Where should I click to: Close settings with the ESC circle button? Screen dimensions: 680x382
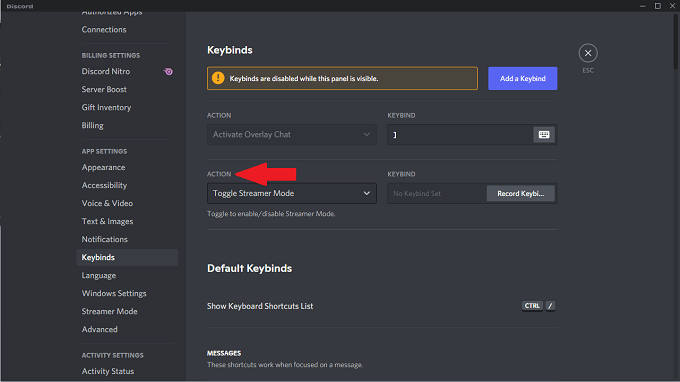coord(588,53)
